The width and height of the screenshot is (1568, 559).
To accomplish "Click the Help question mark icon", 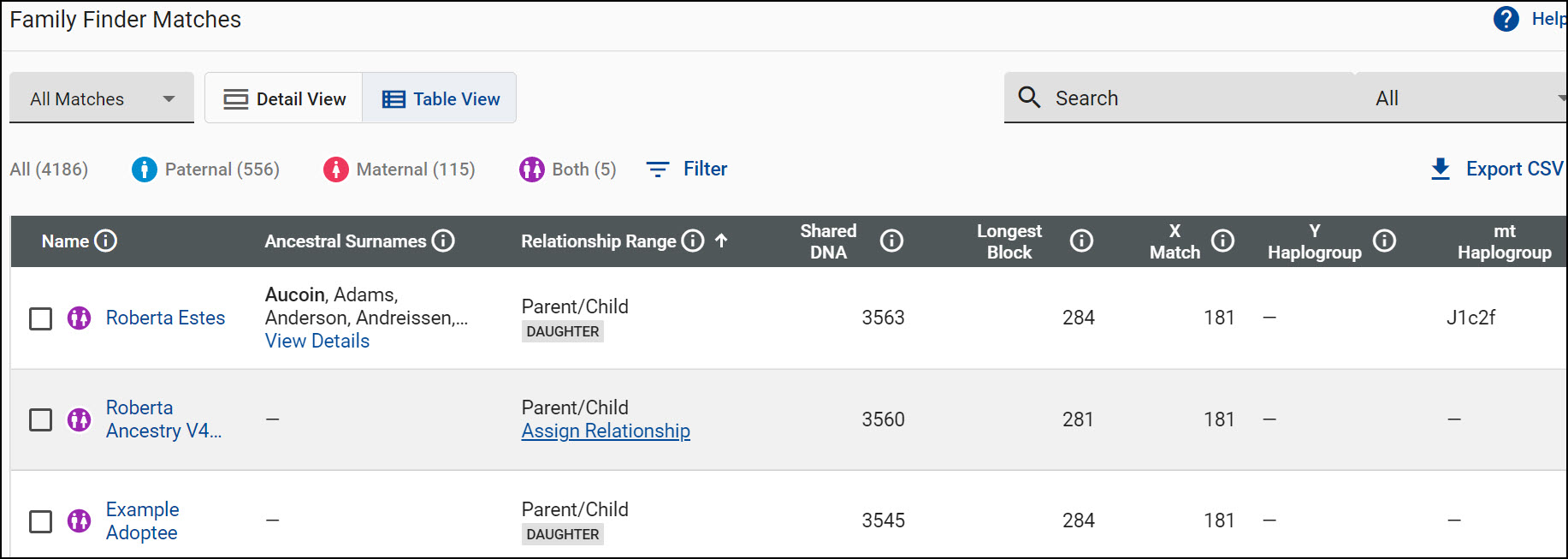I will [x=1506, y=18].
